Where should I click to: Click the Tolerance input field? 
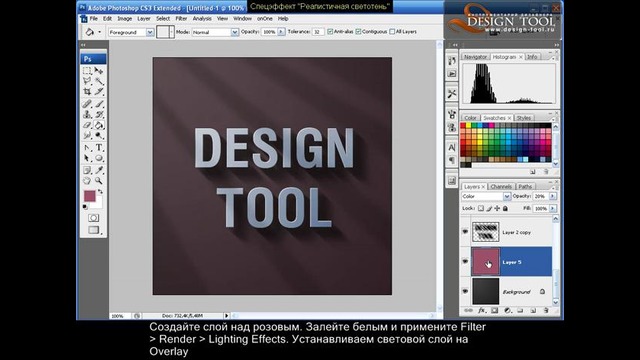318,32
